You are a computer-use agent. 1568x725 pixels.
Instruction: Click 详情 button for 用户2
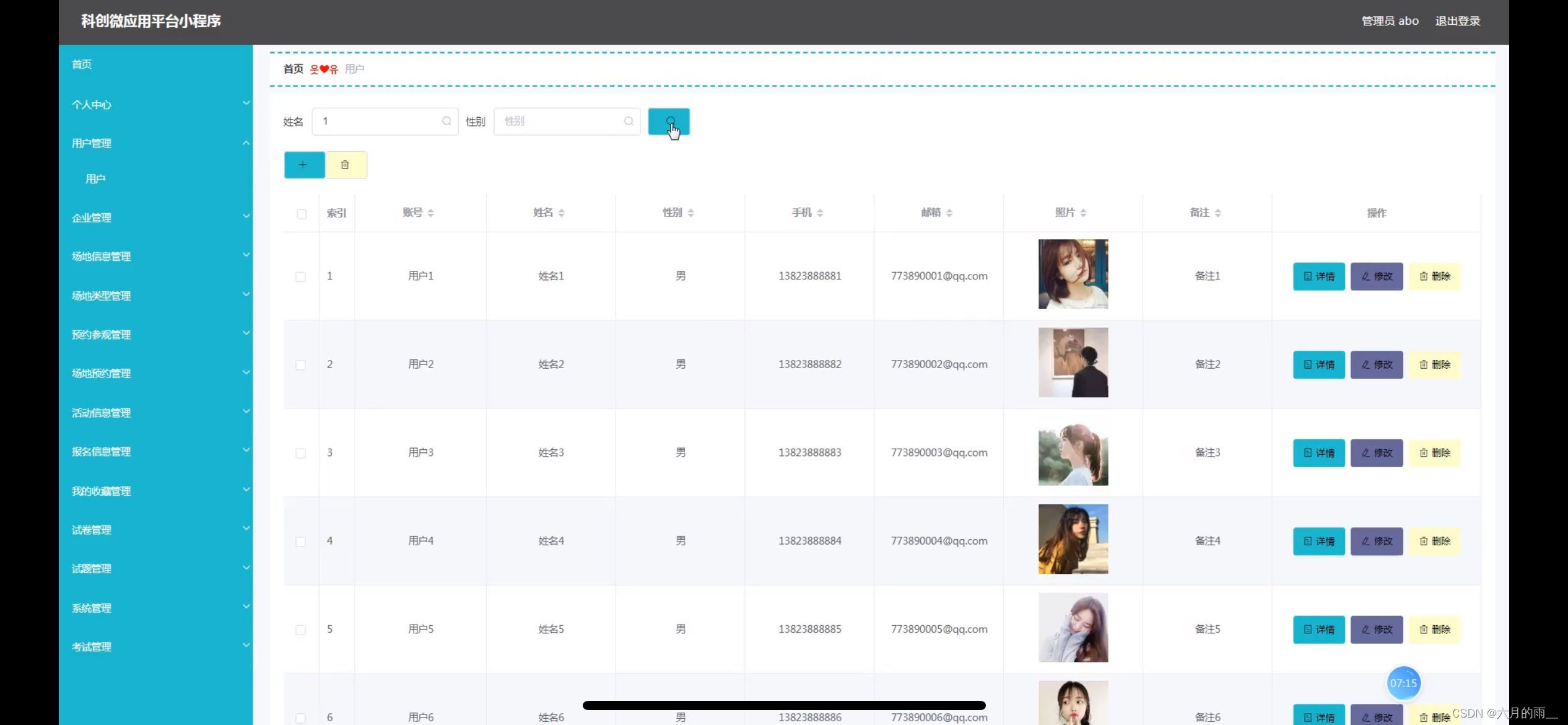(x=1318, y=364)
